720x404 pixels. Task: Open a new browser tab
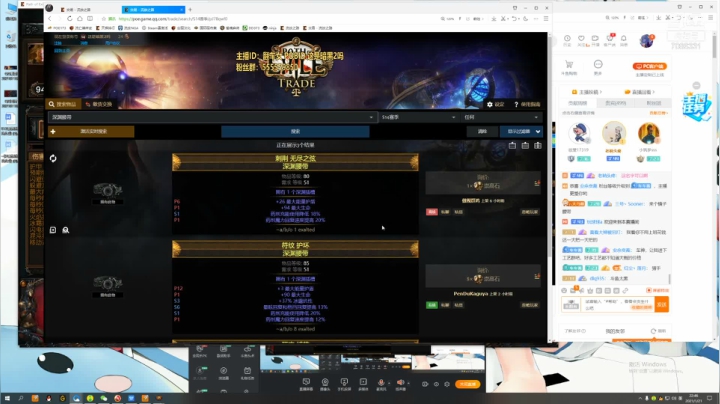click(190, 10)
